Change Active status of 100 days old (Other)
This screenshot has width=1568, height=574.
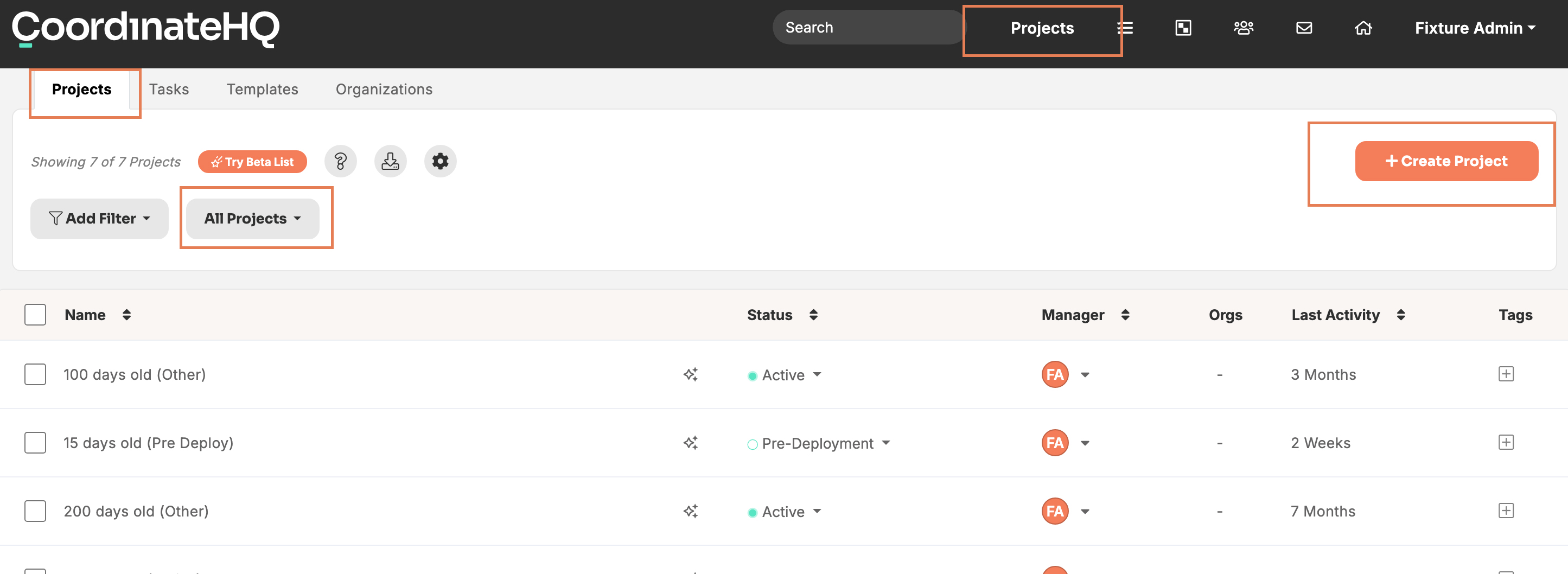785,375
